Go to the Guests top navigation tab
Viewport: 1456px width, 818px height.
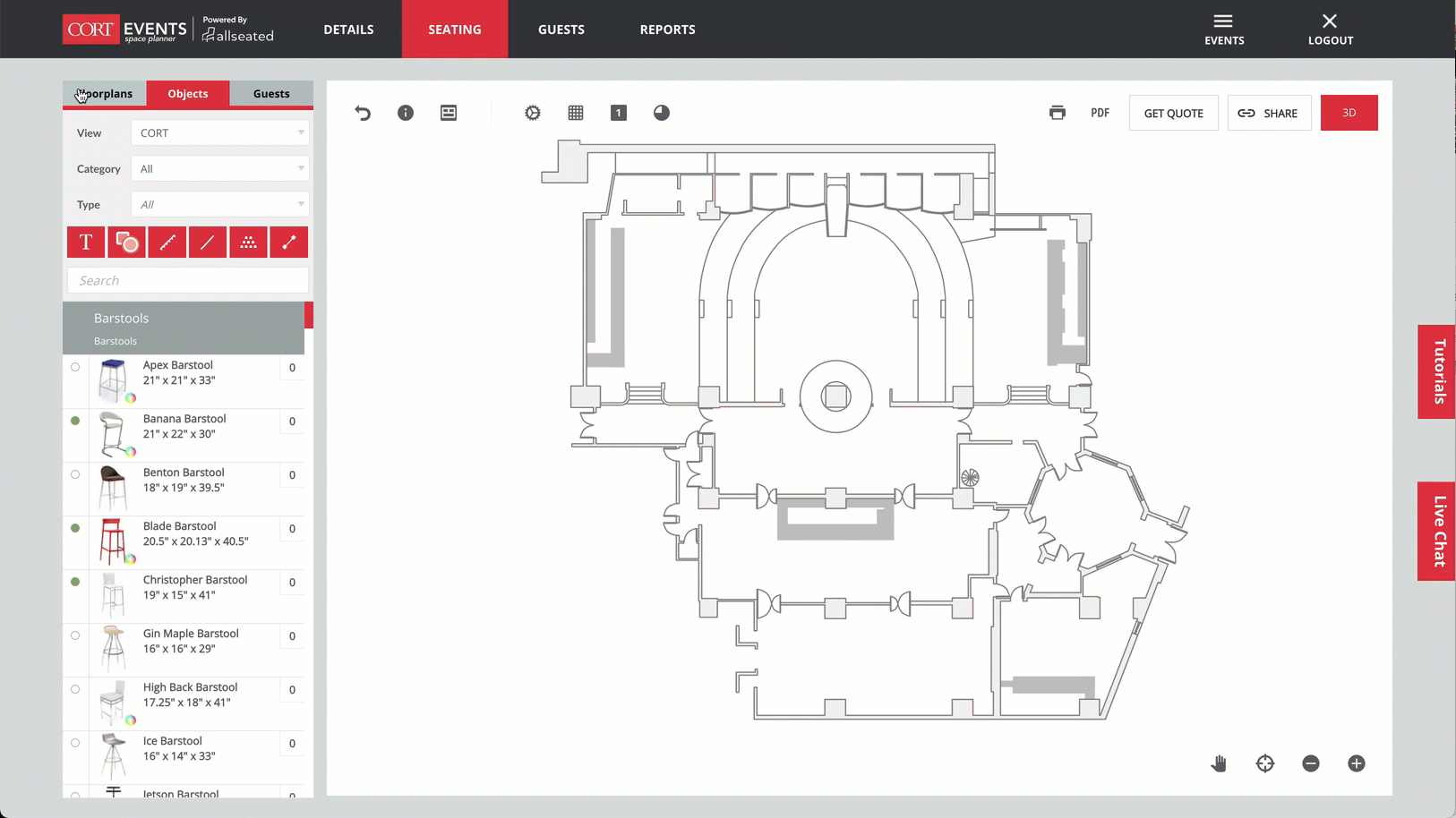561,30
